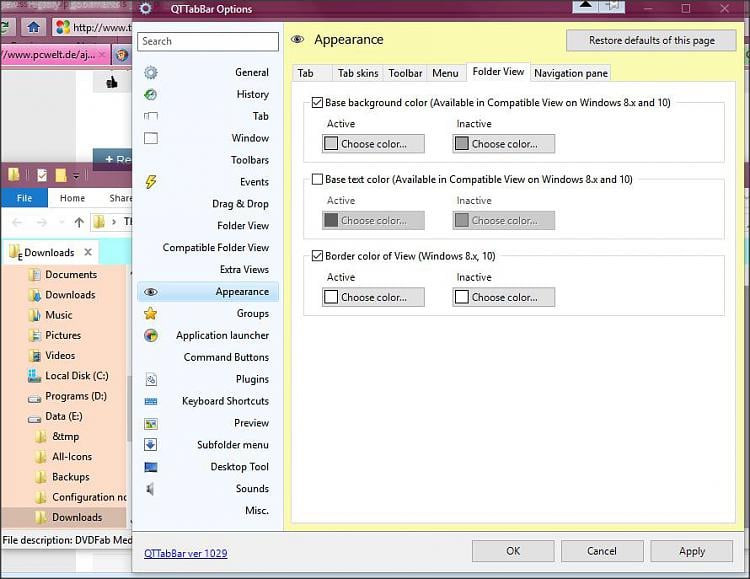Switch to the Tab skins tab

[357, 73]
